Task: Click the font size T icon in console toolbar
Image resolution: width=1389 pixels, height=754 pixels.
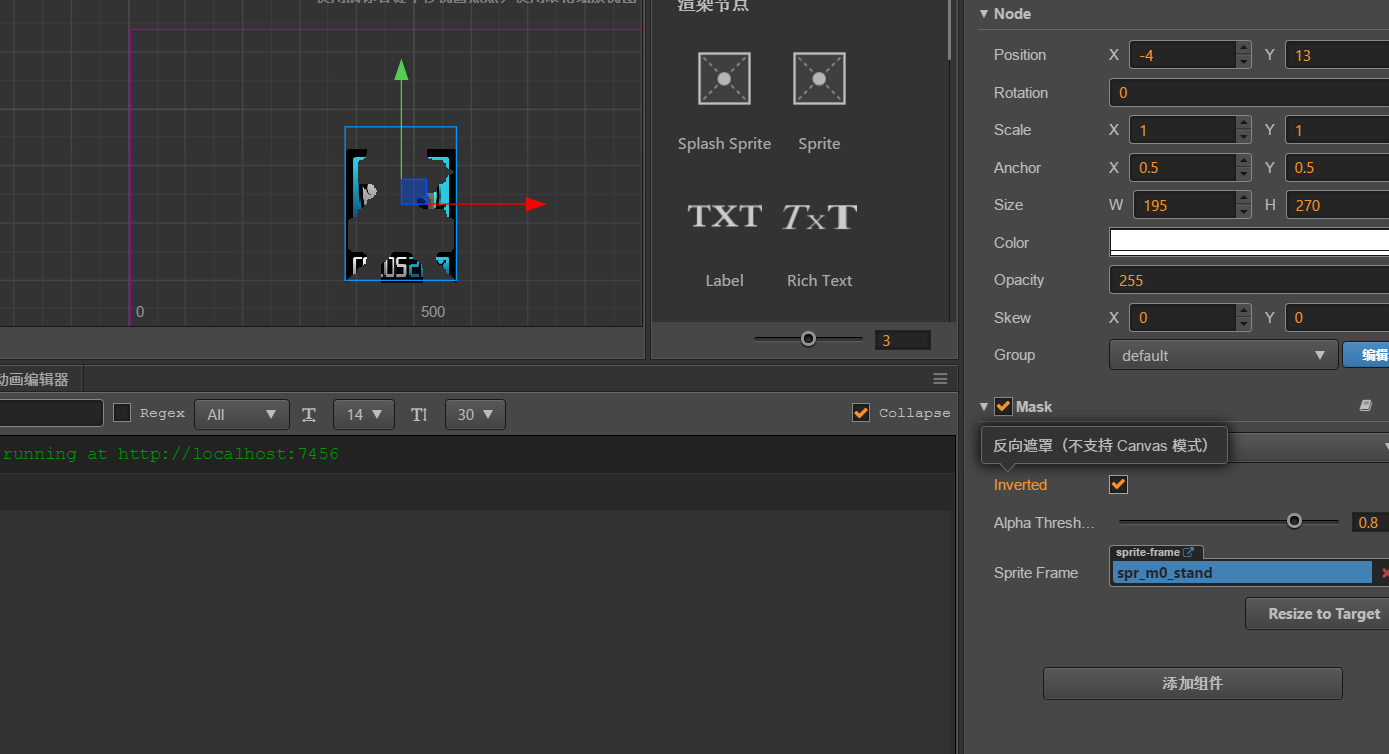Action: click(x=309, y=413)
